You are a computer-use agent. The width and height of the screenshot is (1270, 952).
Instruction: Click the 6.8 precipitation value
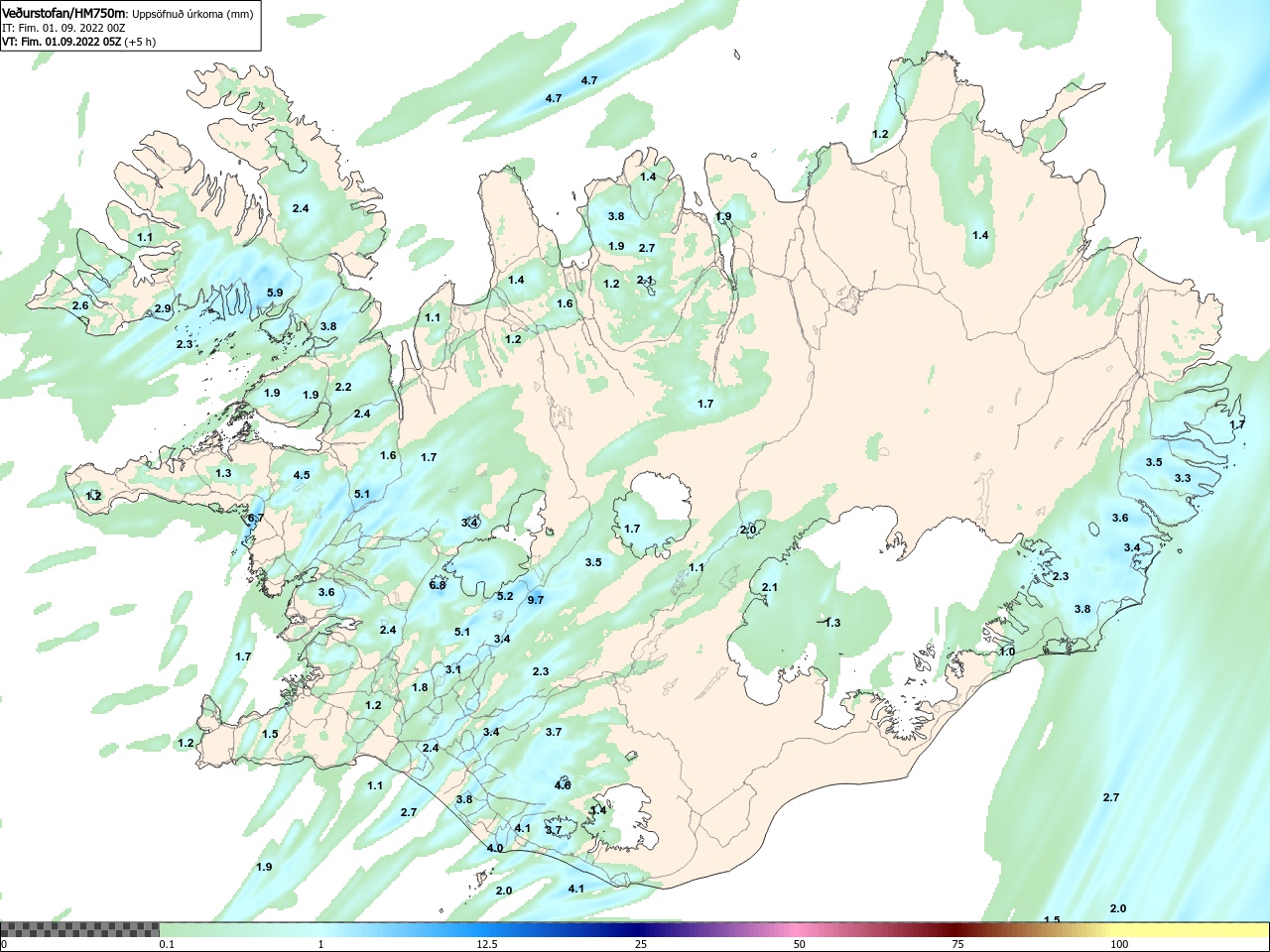438,585
